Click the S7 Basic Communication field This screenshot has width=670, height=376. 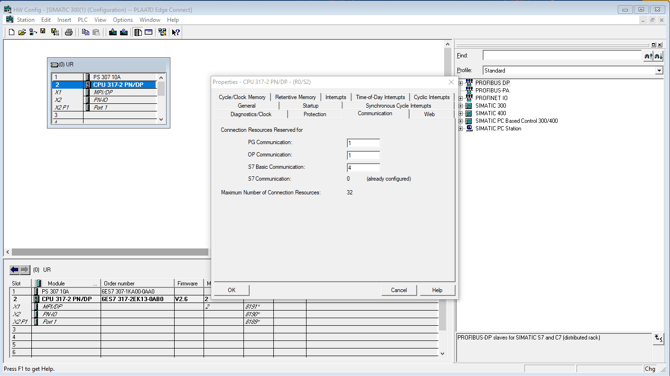tap(363, 167)
